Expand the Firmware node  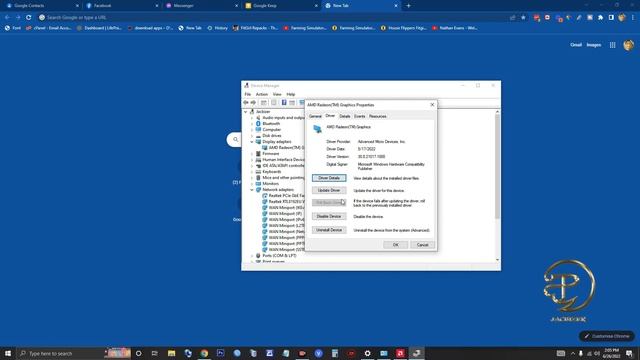[x=252, y=154]
